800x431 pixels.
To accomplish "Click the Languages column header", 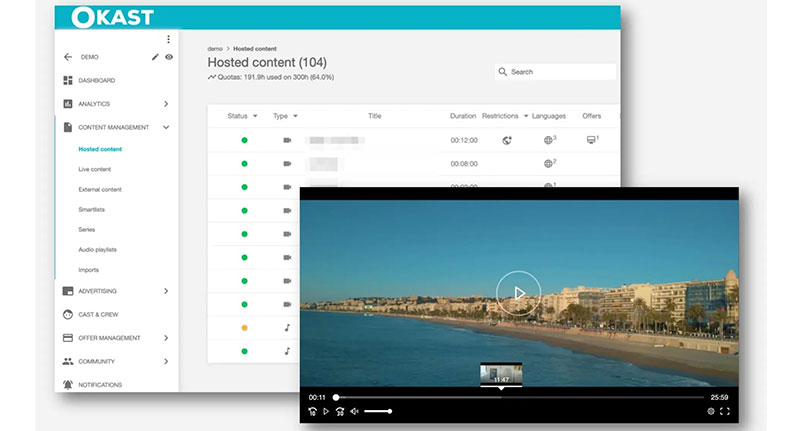I will [x=549, y=116].
